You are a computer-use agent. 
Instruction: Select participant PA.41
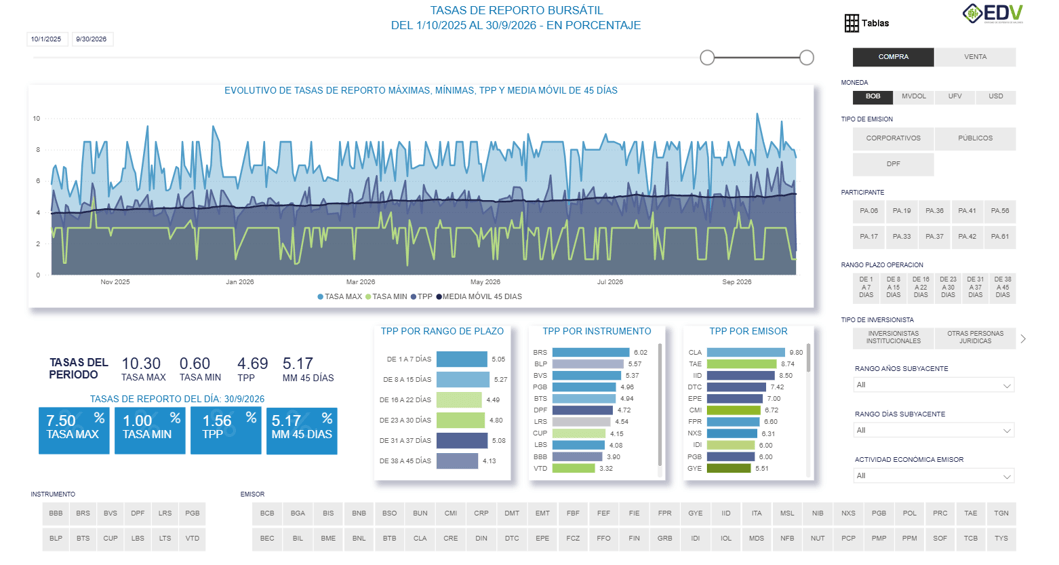click(x=967, y=211)
